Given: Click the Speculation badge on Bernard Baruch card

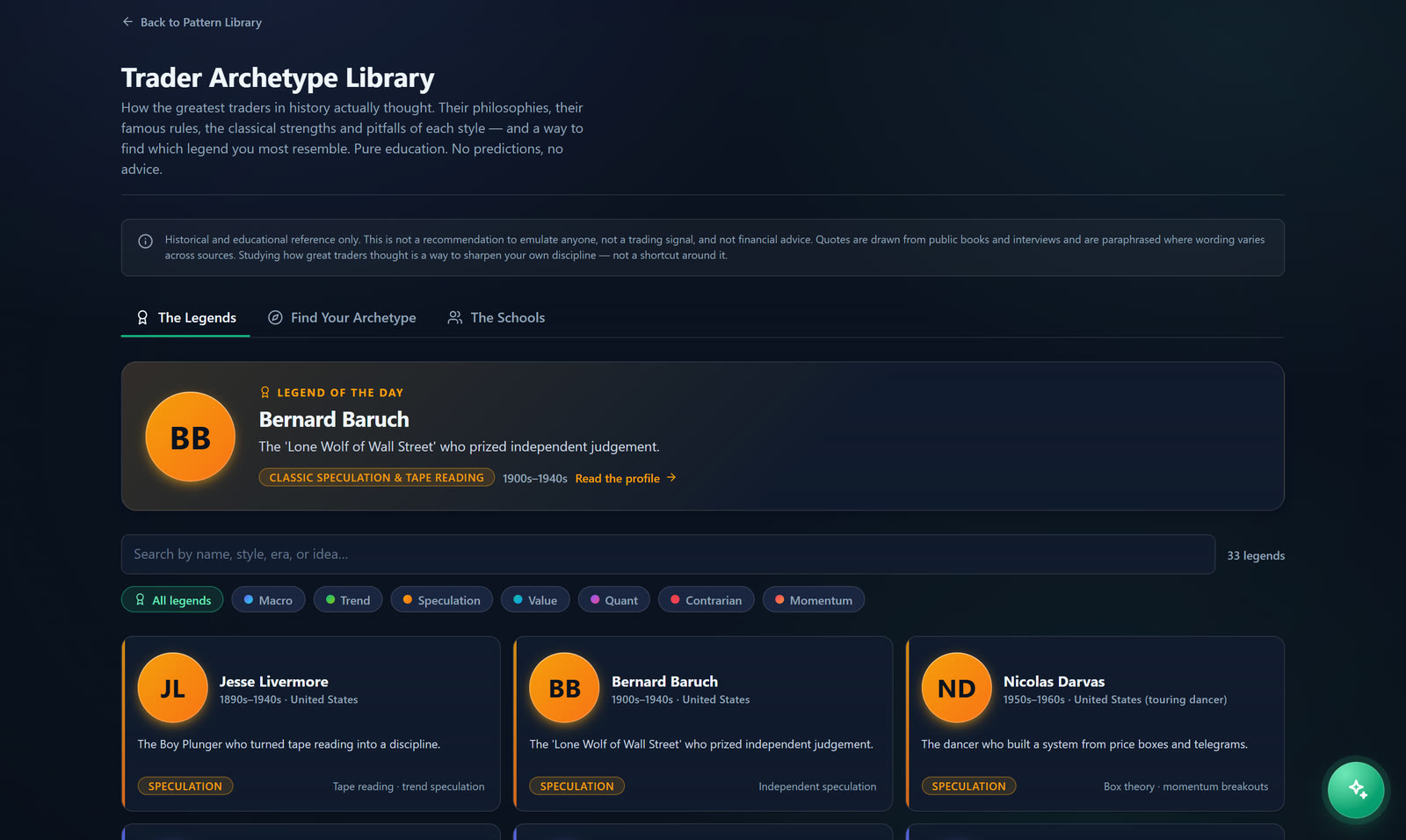Looking at the screenshot, I should [x=577, y=786].
